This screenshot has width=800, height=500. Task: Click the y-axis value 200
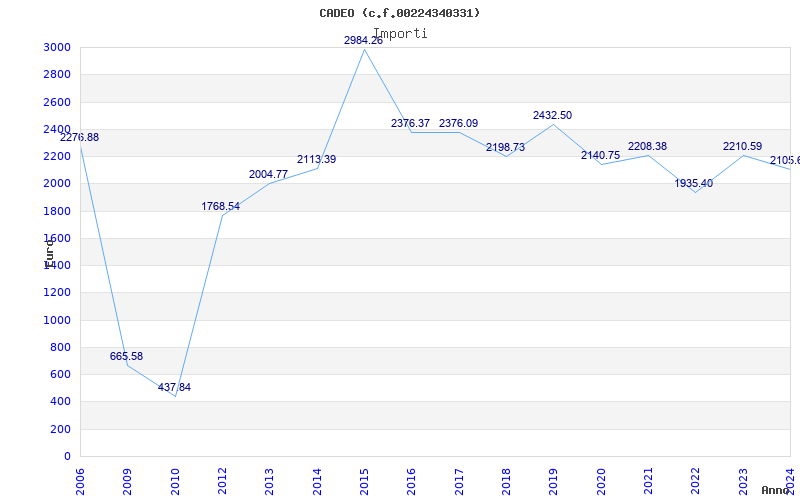click(x=60, y=430)
